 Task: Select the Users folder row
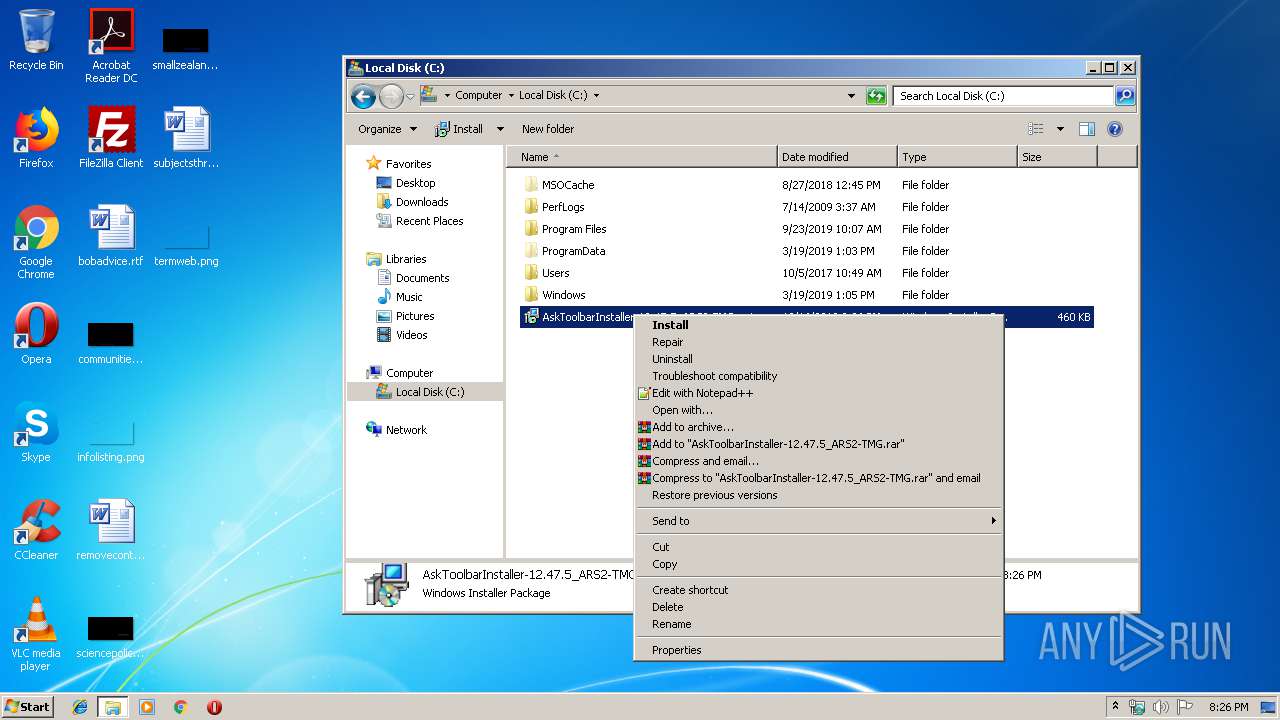[x=807, y=273]
